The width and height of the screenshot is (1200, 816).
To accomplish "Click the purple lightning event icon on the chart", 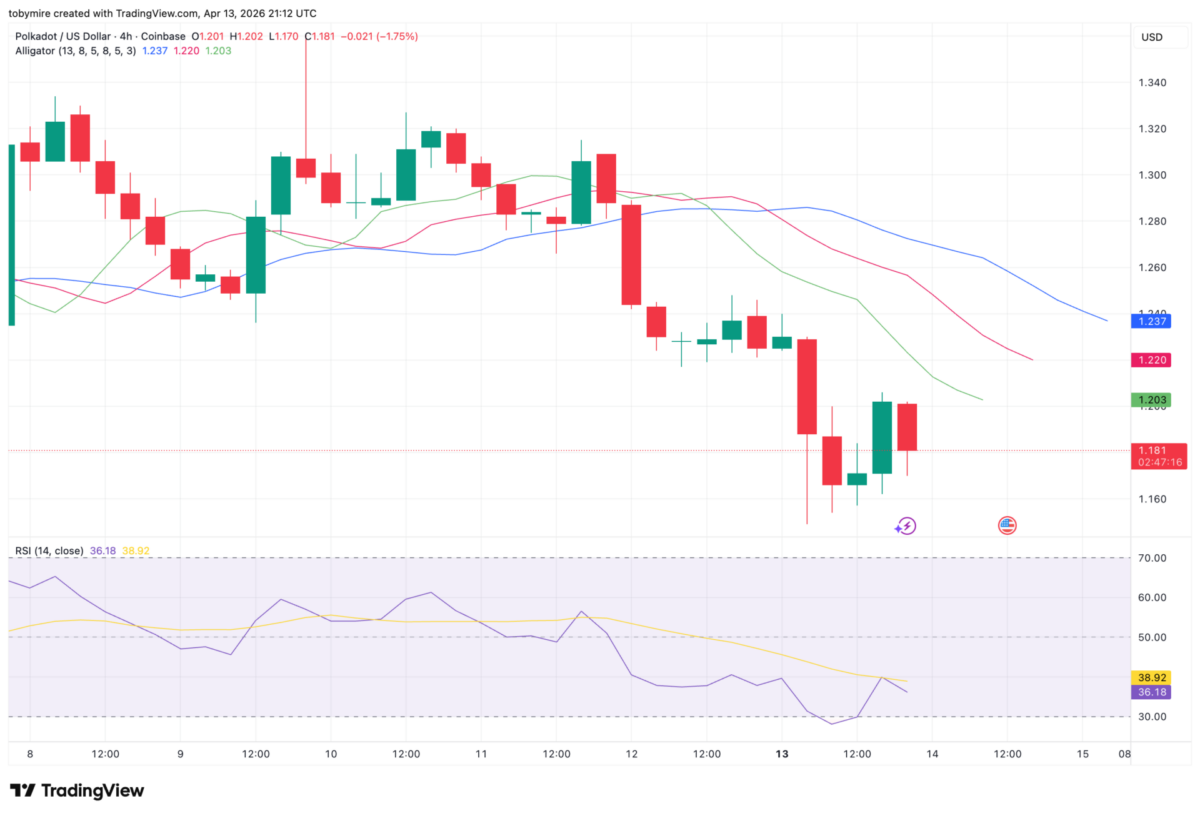I will pos(905,525).
